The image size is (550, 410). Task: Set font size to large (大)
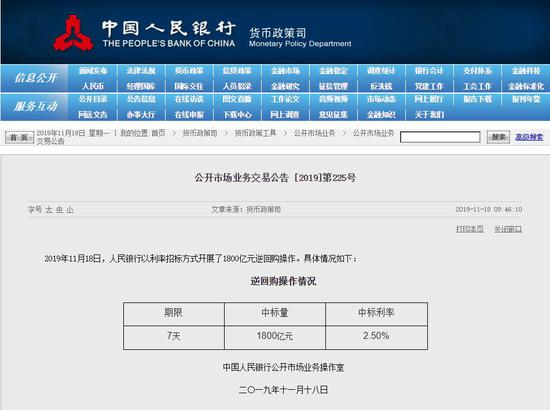click(x=49, y=210)
